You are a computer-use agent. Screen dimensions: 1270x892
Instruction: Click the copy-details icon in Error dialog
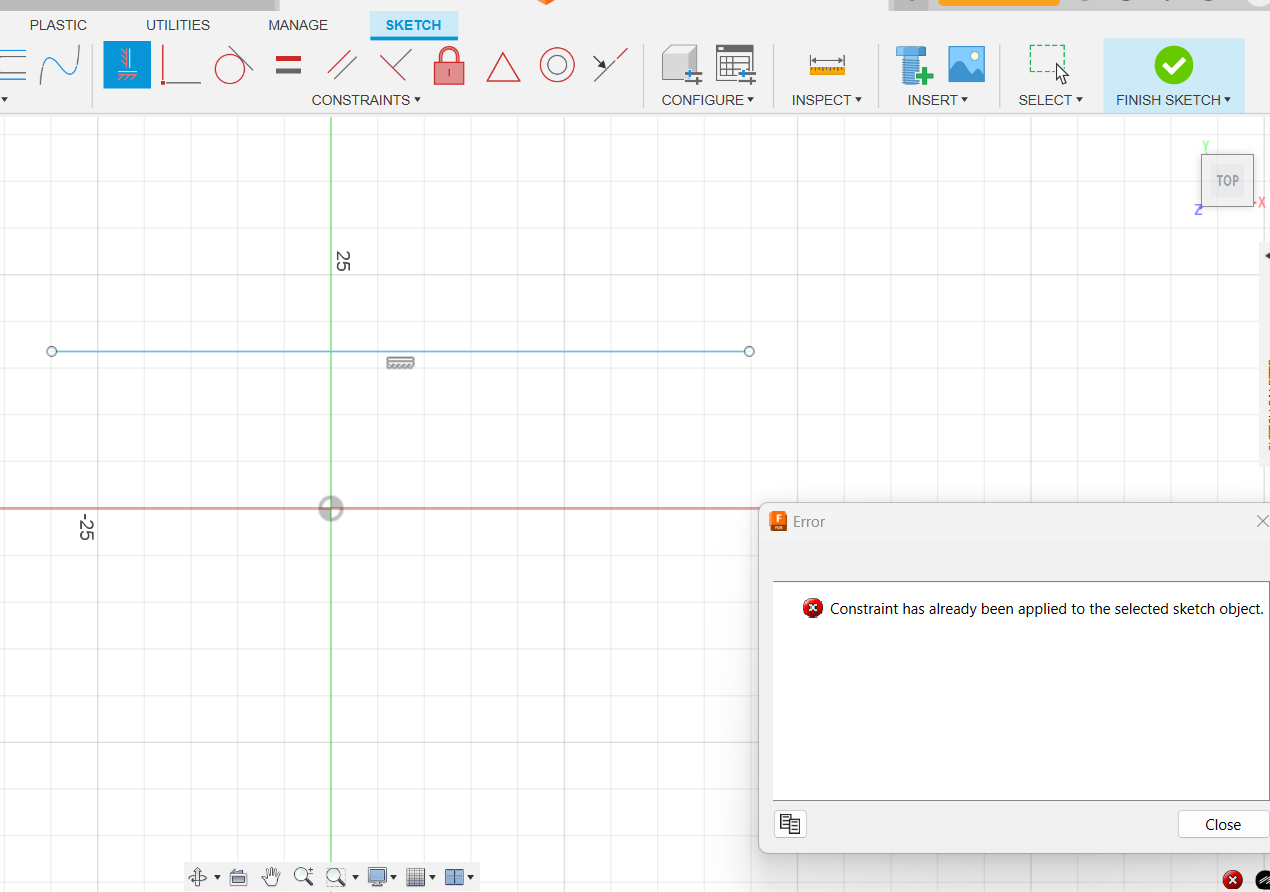[x=790, y=824]
